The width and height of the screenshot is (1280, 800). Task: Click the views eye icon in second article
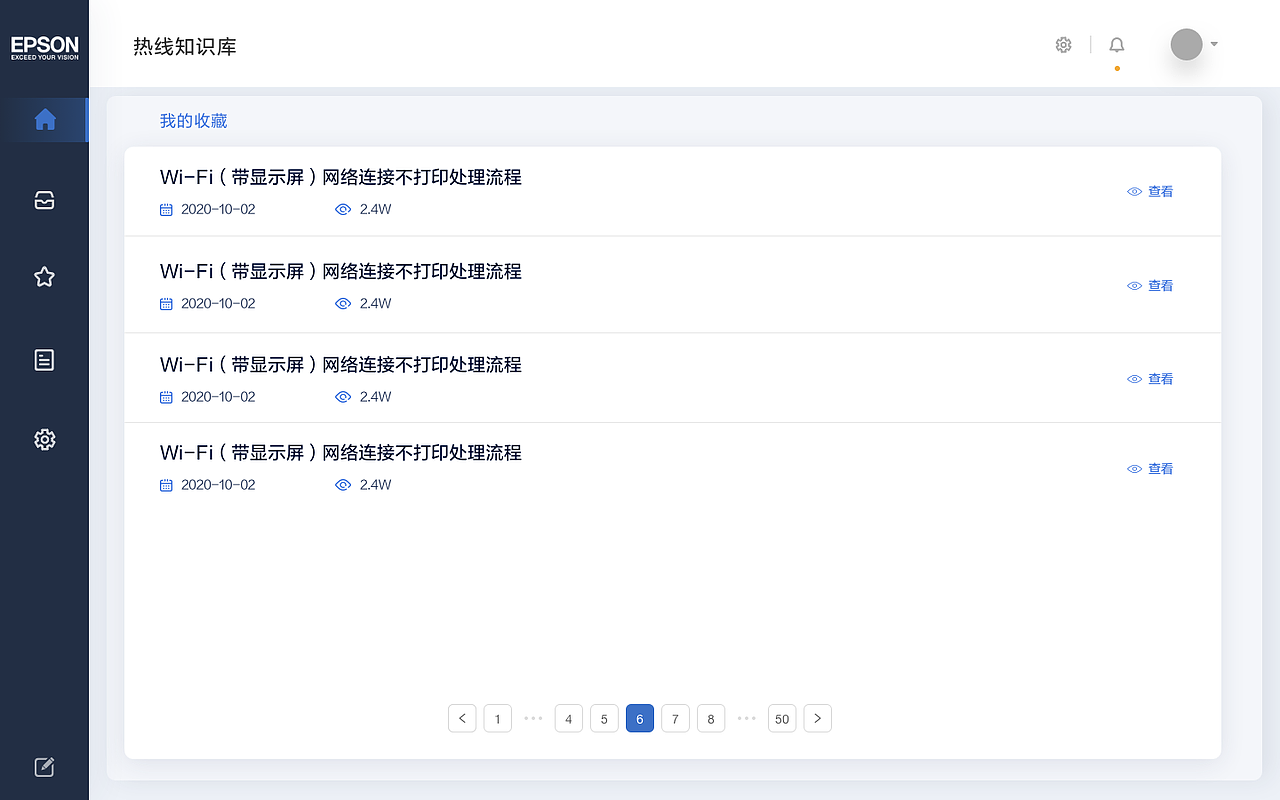tap(343, 304)
